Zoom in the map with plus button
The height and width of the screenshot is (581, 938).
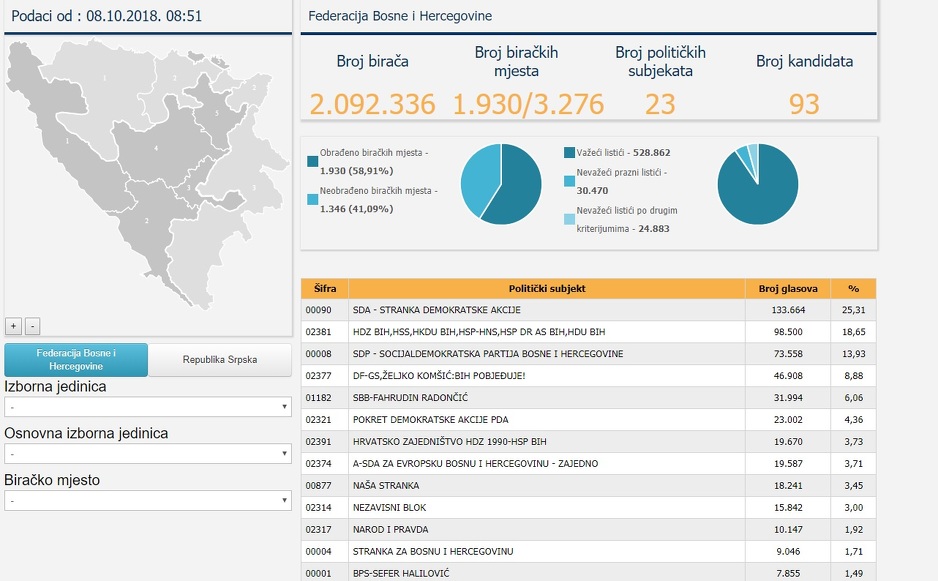coord(13,326)
